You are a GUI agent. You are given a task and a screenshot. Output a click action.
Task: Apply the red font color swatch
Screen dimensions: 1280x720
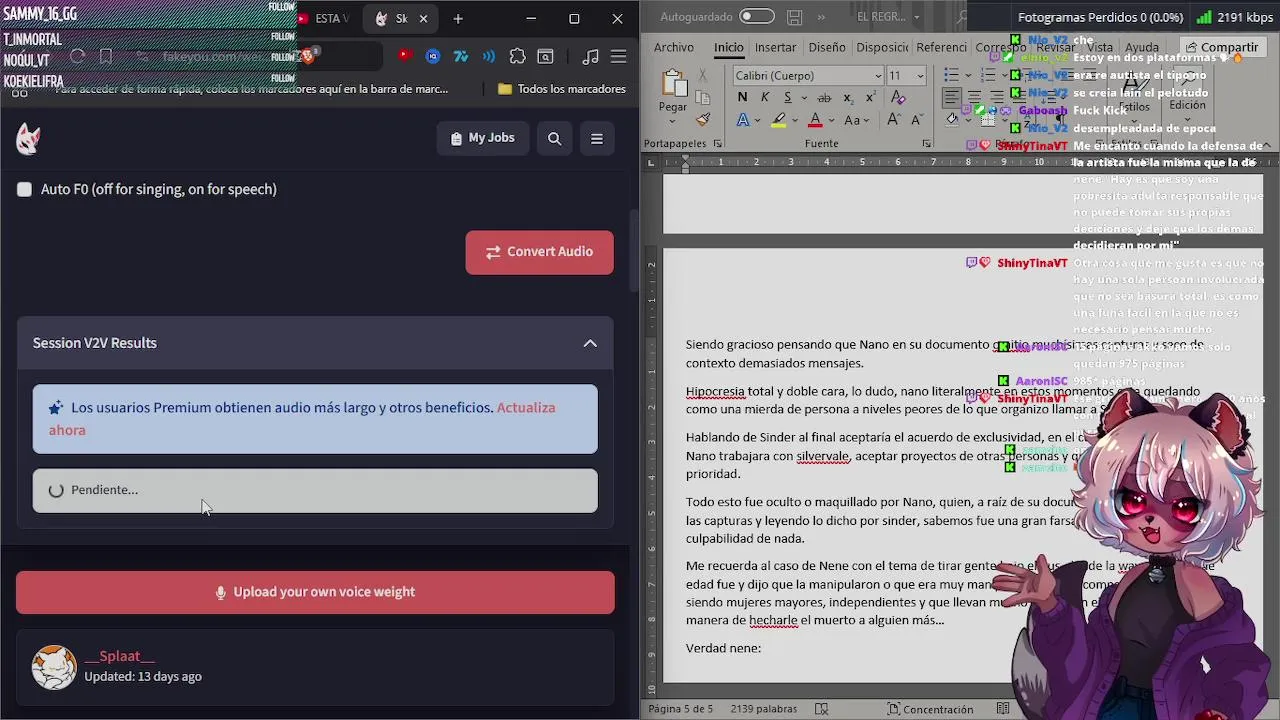(816, 120)
